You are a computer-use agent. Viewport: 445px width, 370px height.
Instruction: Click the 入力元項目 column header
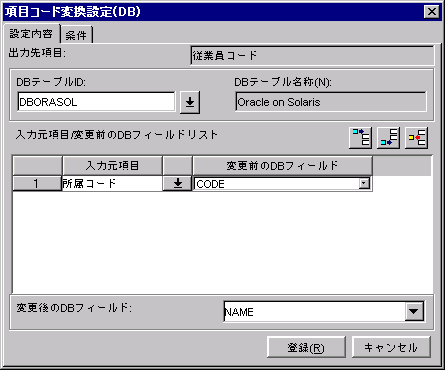tap(112, 166)
